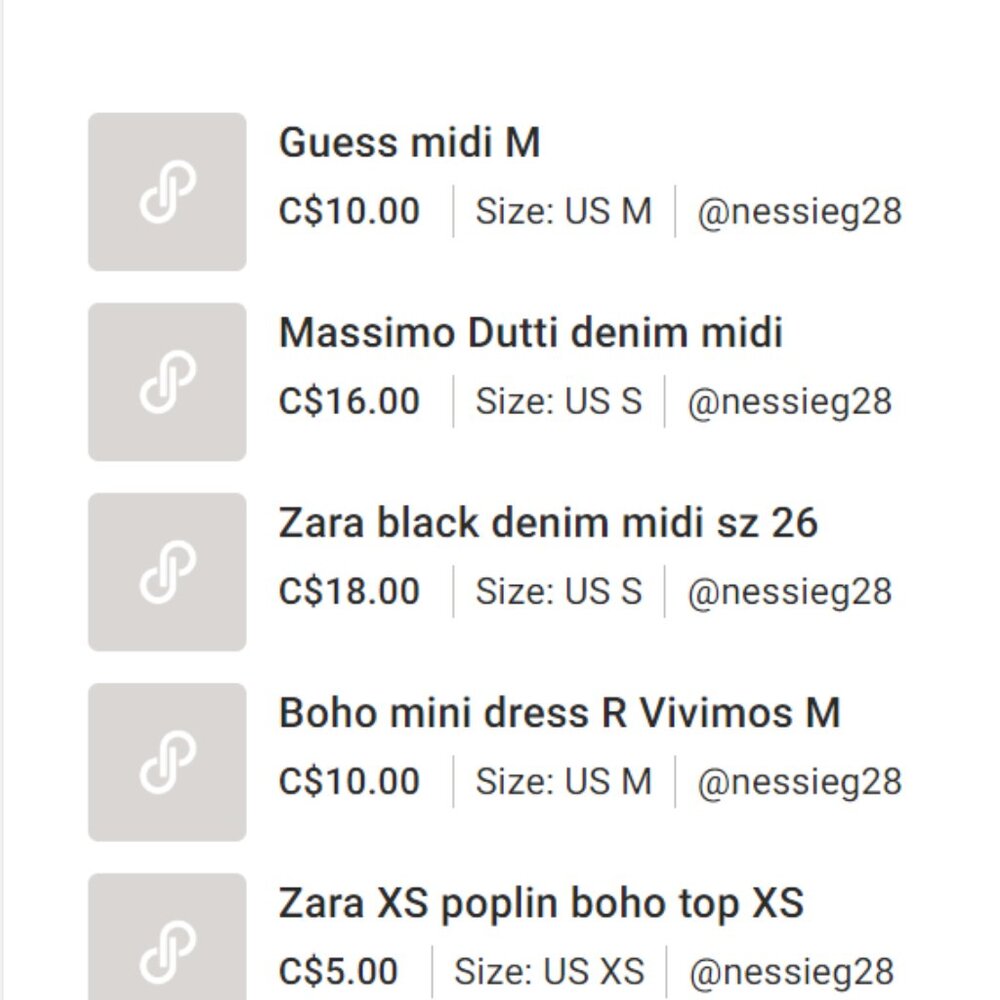
Task: Open the Zara XS poplin boho top listing
Action: click(x=540, y=901)
